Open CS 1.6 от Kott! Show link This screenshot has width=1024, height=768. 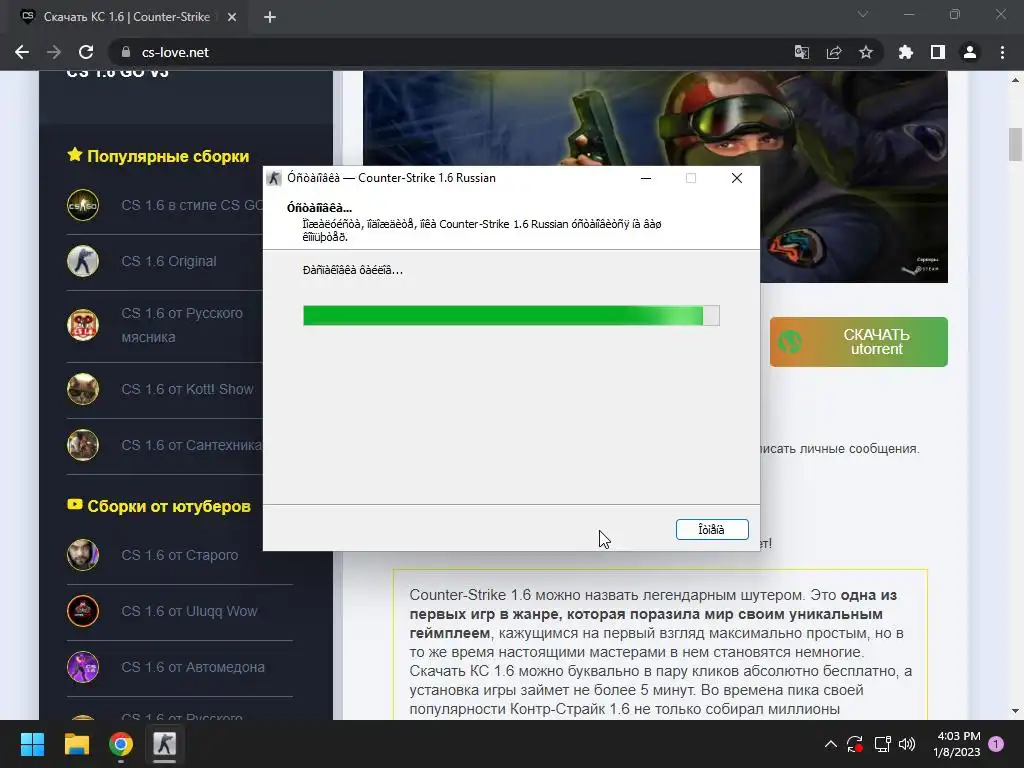tap(187, 389)
